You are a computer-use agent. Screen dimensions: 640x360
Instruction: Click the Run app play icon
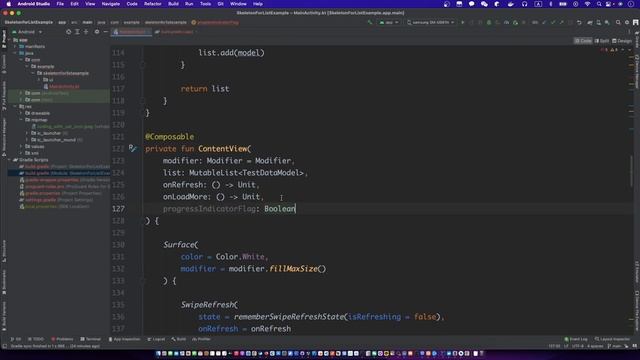[x=462, y=22]
